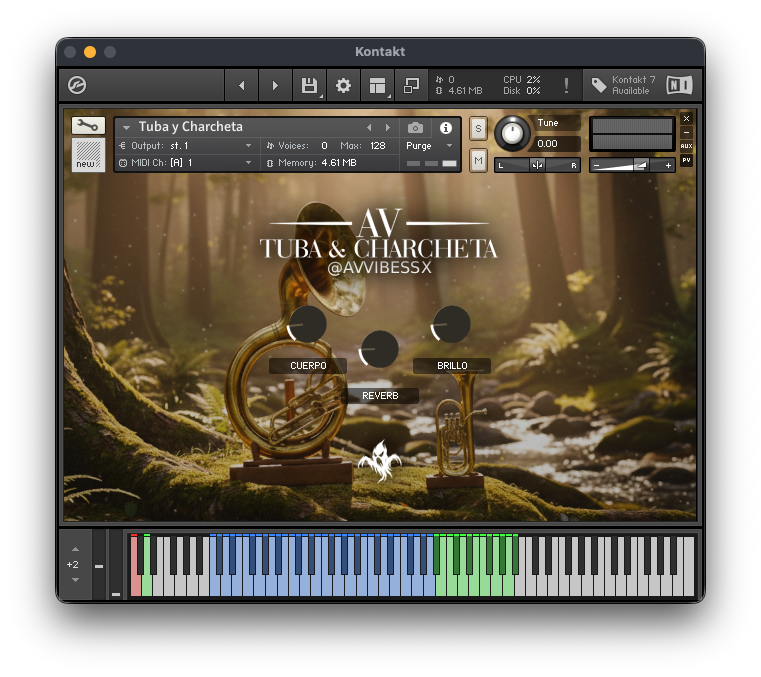Viewport: 761px width, 677px height.
Task: Shift keyboard octave down arrow
Action: (x=75, y=580)
